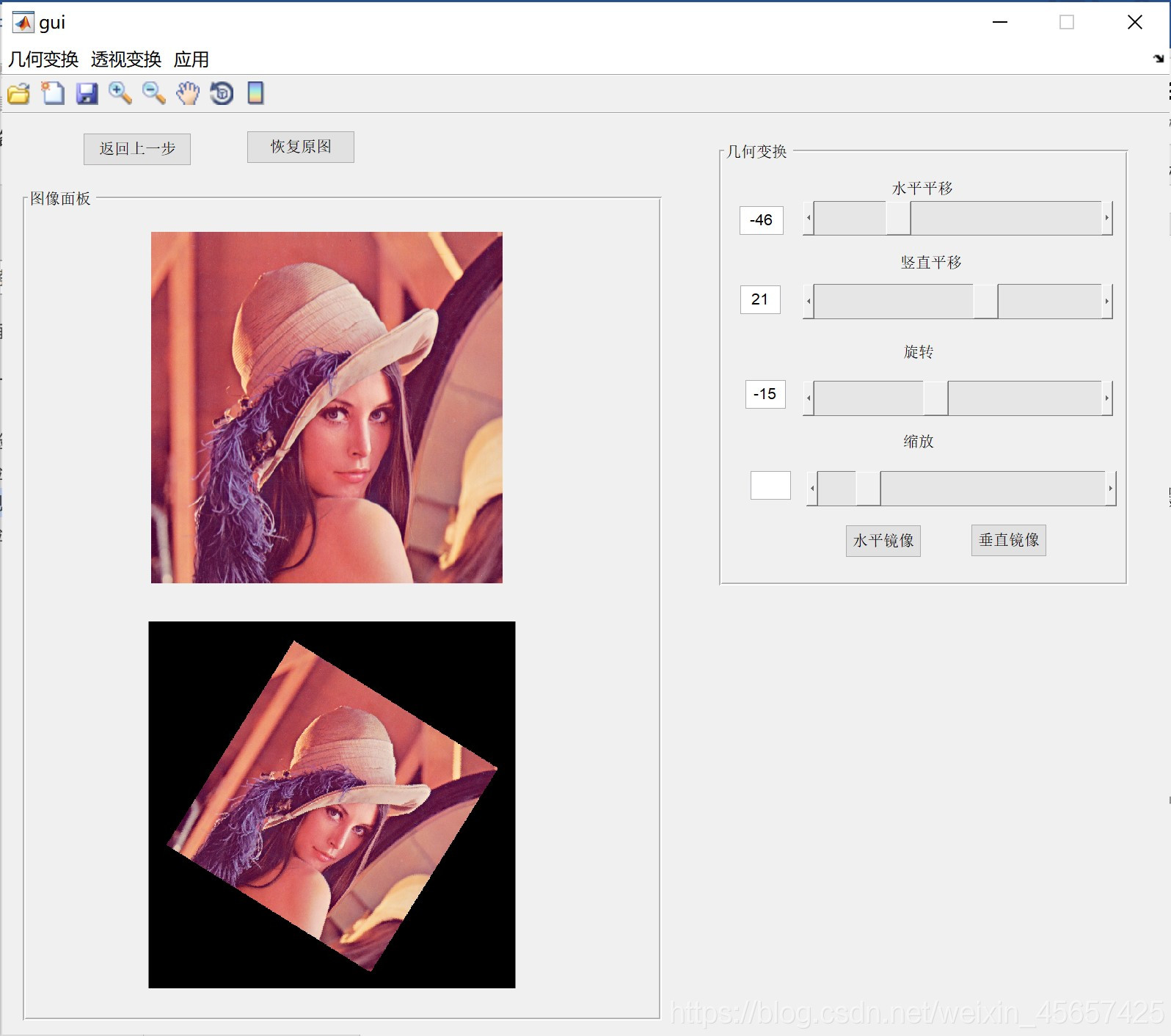The image size is (1171, 1036).
Task: Click the 旋转 label
Action: tap(919, 352)
